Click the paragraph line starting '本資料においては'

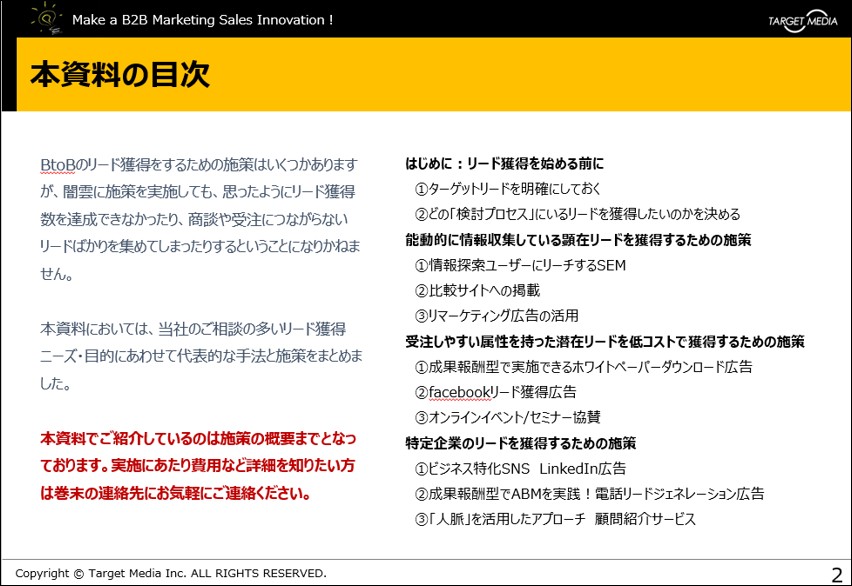(x=193, y=329)
